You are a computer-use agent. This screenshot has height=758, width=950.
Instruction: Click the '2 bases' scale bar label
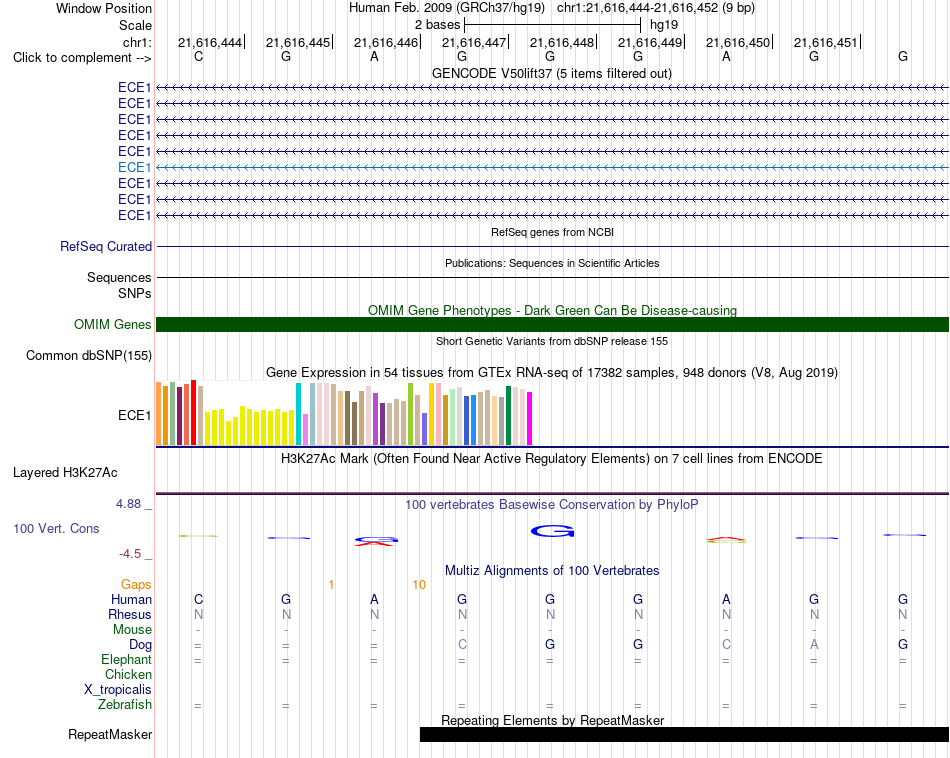(x=437, y=25)
